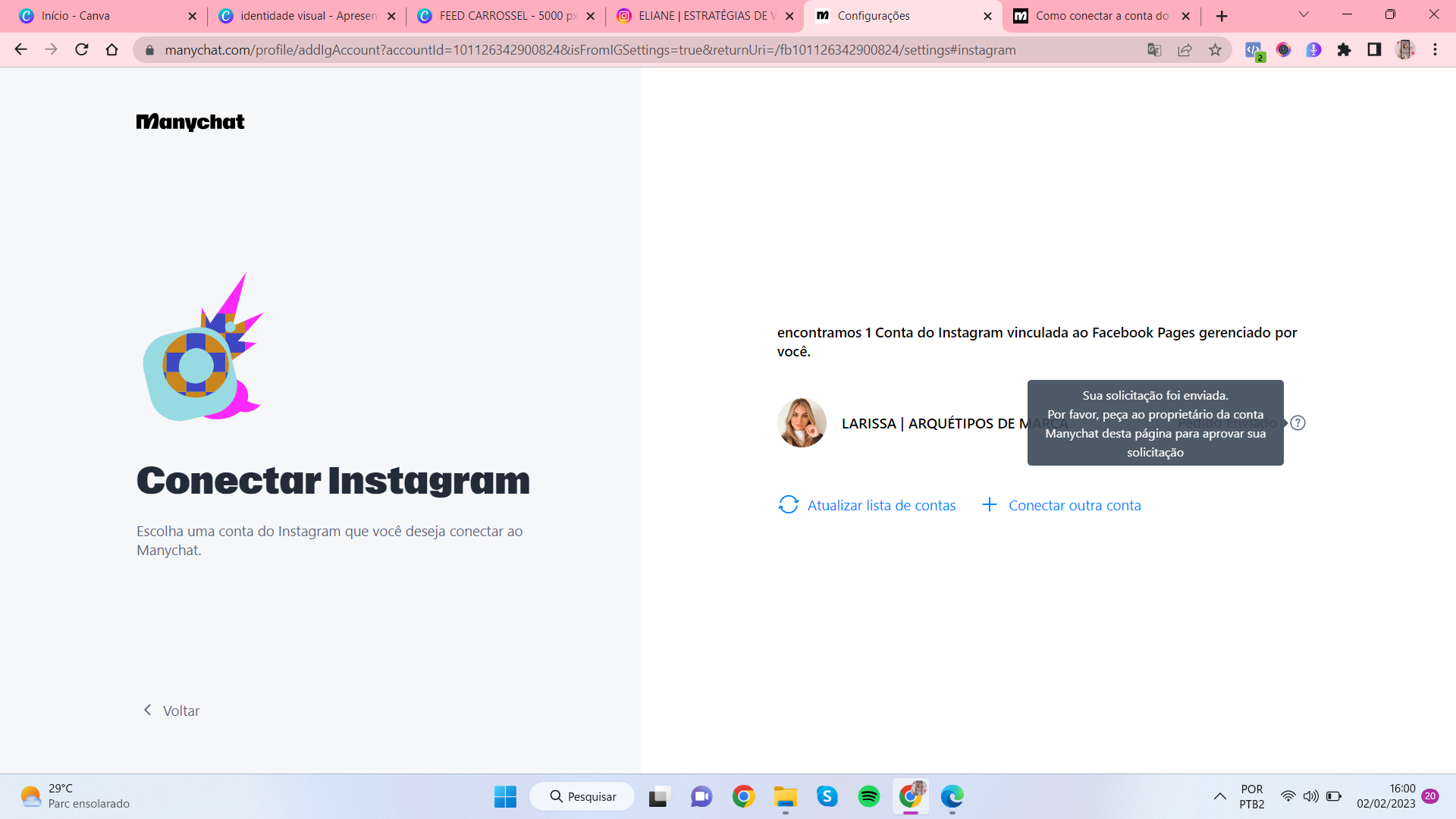Bookmark this page with the star
This screenshot has height=819, width=1456.
click(x=1216, y=50)
